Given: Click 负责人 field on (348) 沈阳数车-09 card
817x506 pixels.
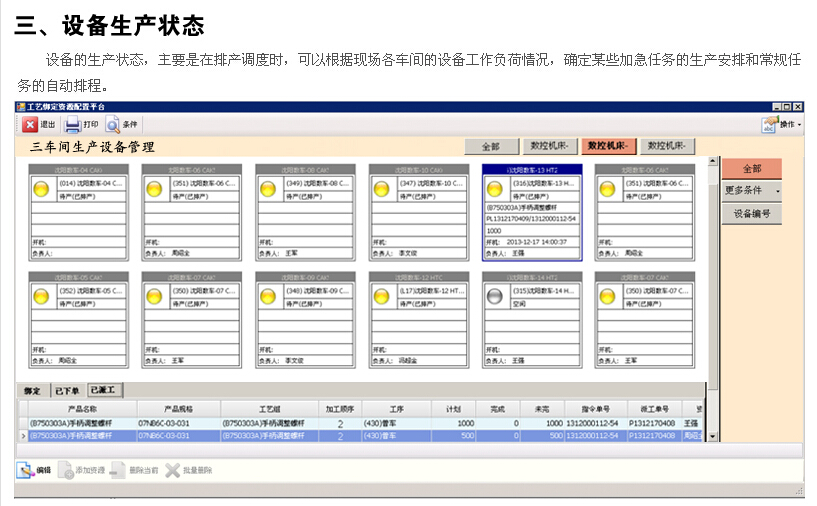Looking at the screenshot, I should pos(305,361).
